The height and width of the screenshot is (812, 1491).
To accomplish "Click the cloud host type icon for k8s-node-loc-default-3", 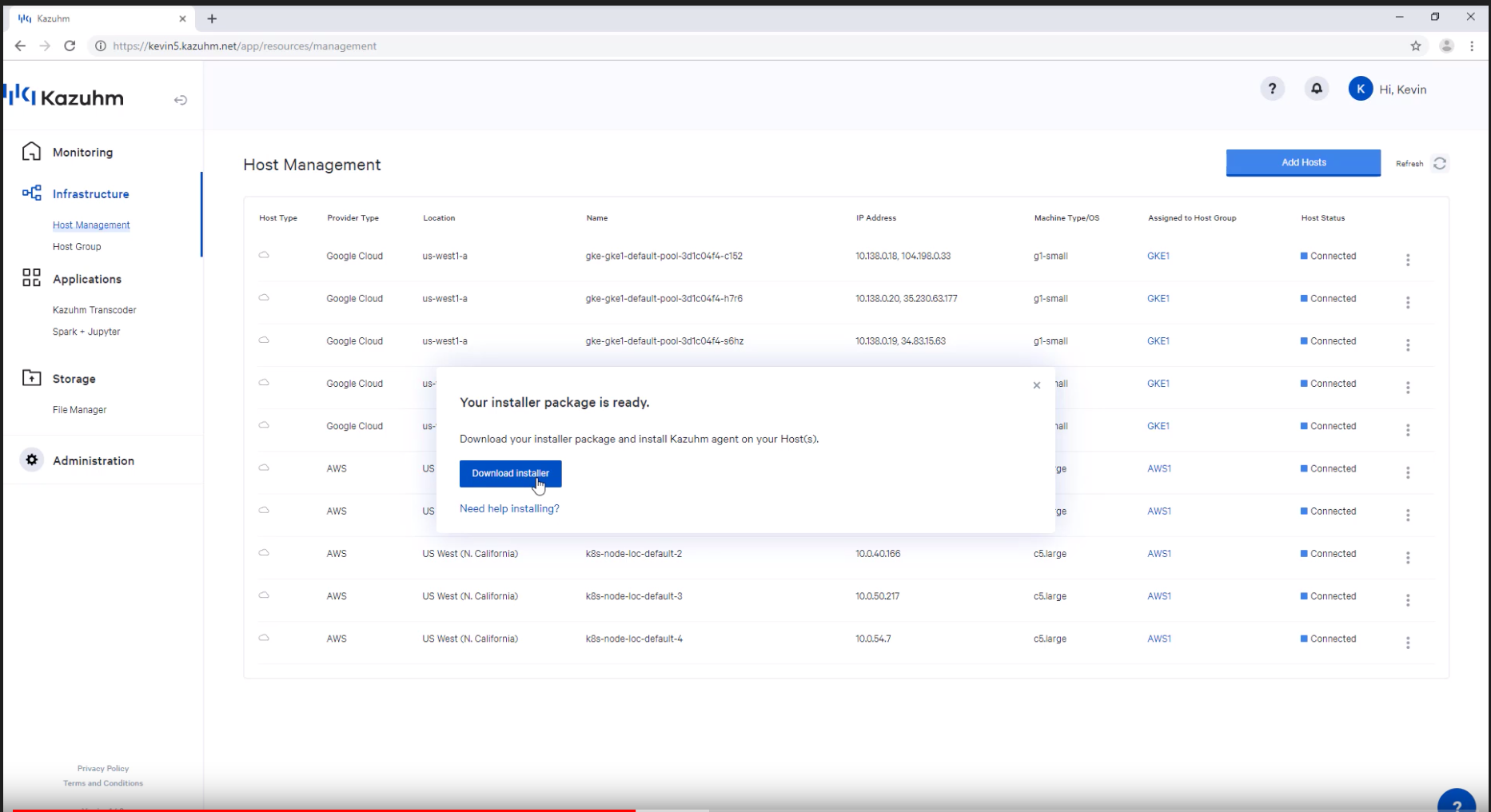I will (264, 595).
